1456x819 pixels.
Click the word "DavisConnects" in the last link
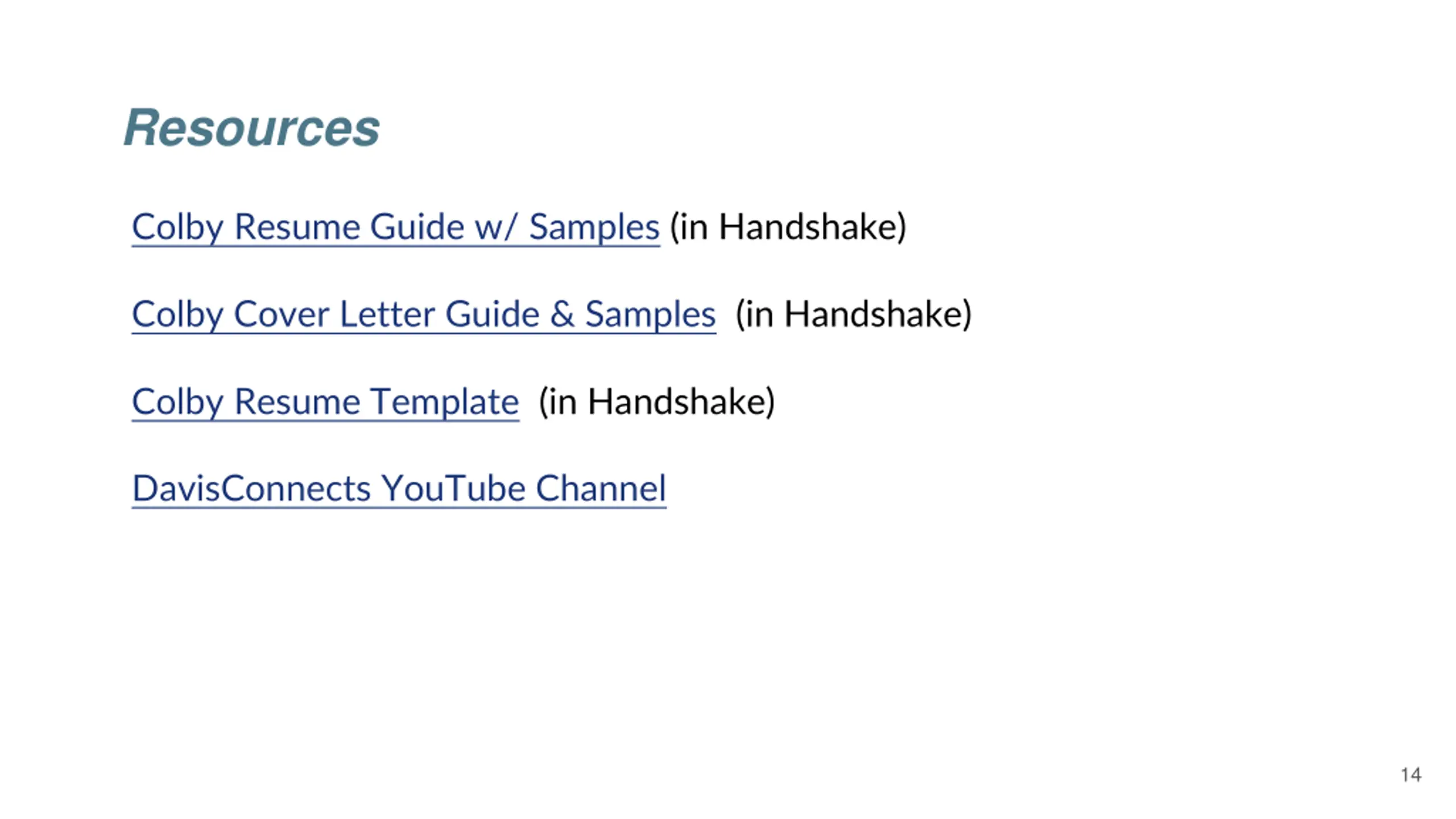click(x=251, y=489)
